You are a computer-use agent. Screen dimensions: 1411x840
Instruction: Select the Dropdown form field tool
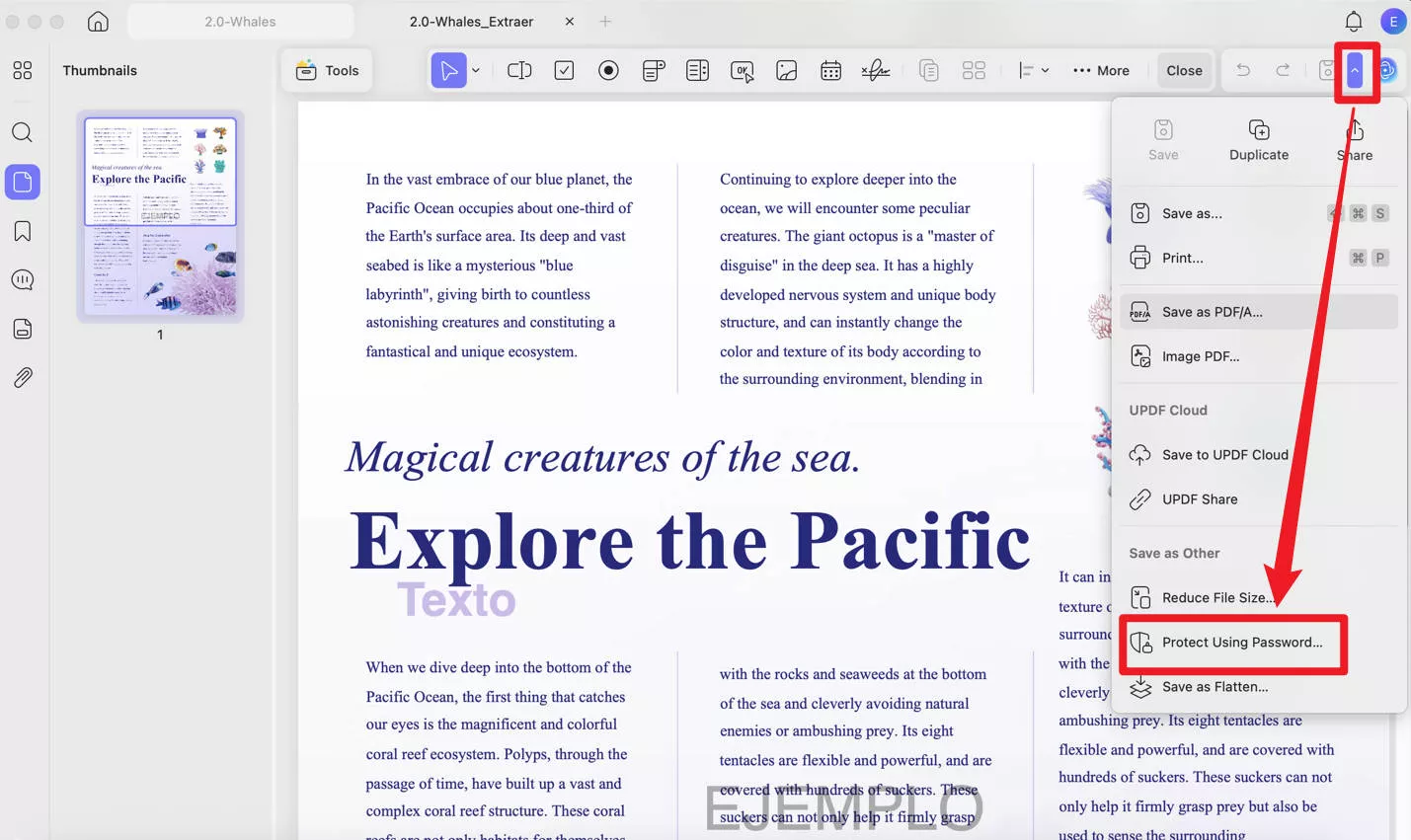[x=653, y=70]
